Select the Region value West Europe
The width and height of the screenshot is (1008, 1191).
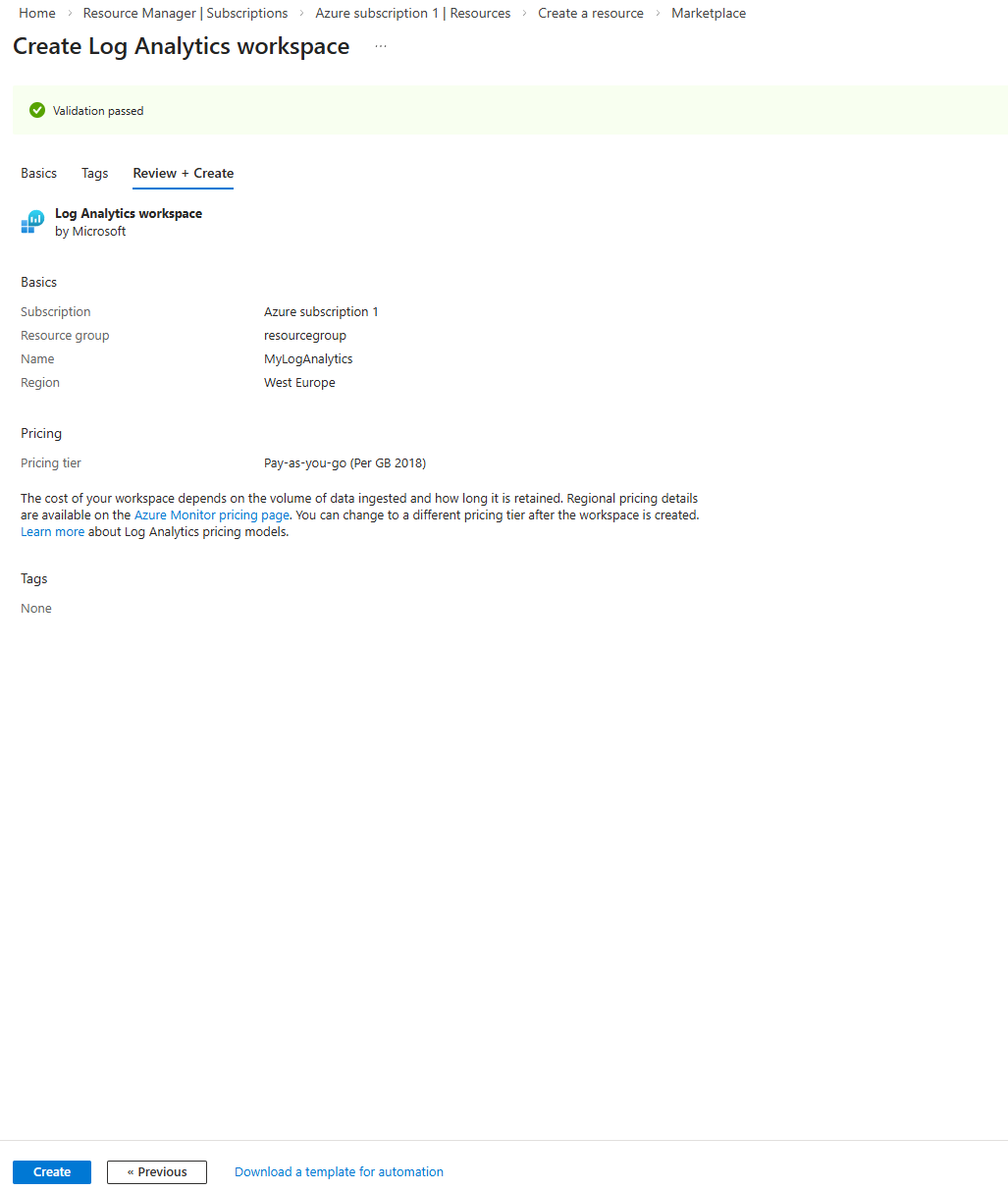299,382
